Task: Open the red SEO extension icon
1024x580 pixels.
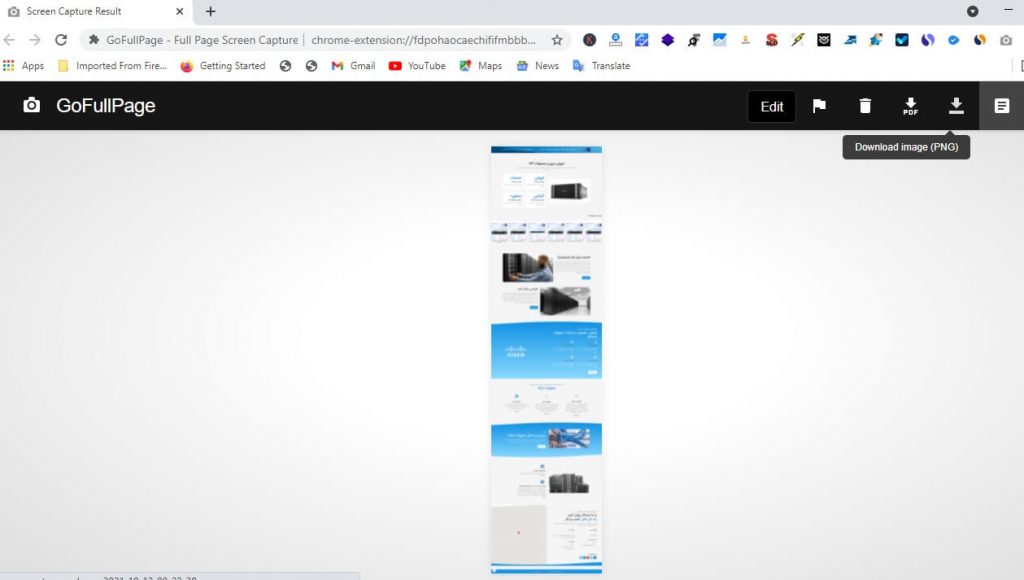Action: pyautogui.click(x=771, y=40)
